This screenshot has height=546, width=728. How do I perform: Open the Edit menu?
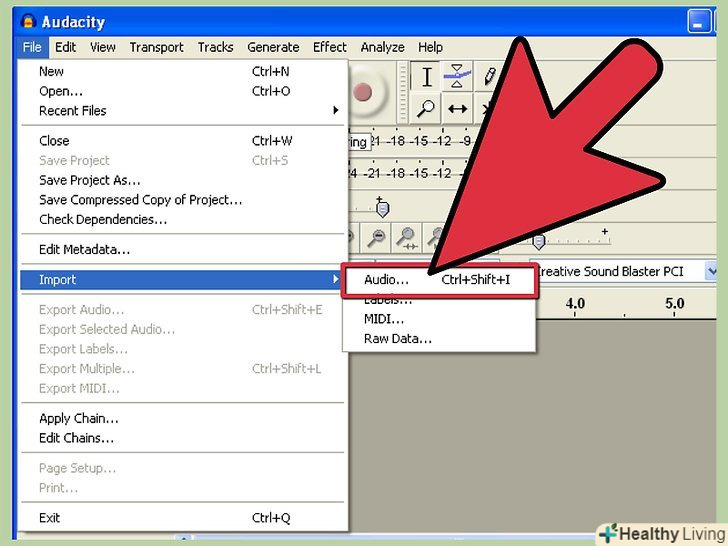click(x=65, y=47)
